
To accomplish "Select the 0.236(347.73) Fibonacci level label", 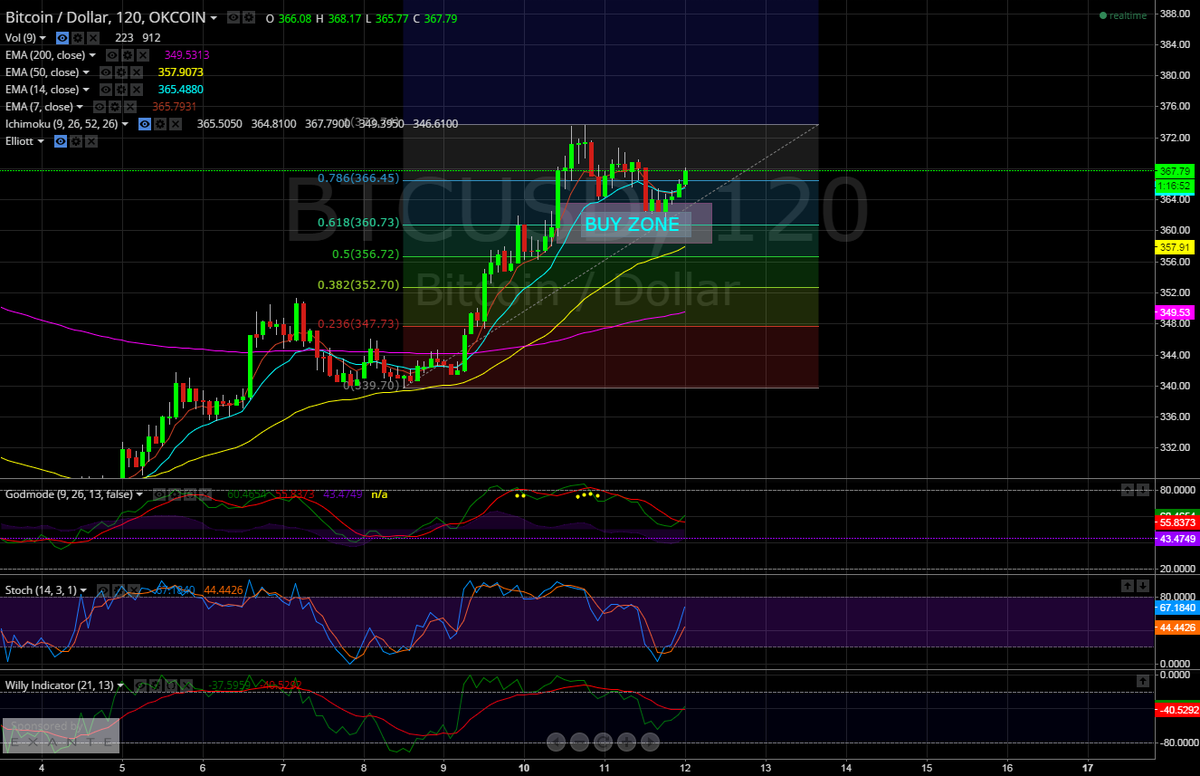I will click(x=358, y=324).
